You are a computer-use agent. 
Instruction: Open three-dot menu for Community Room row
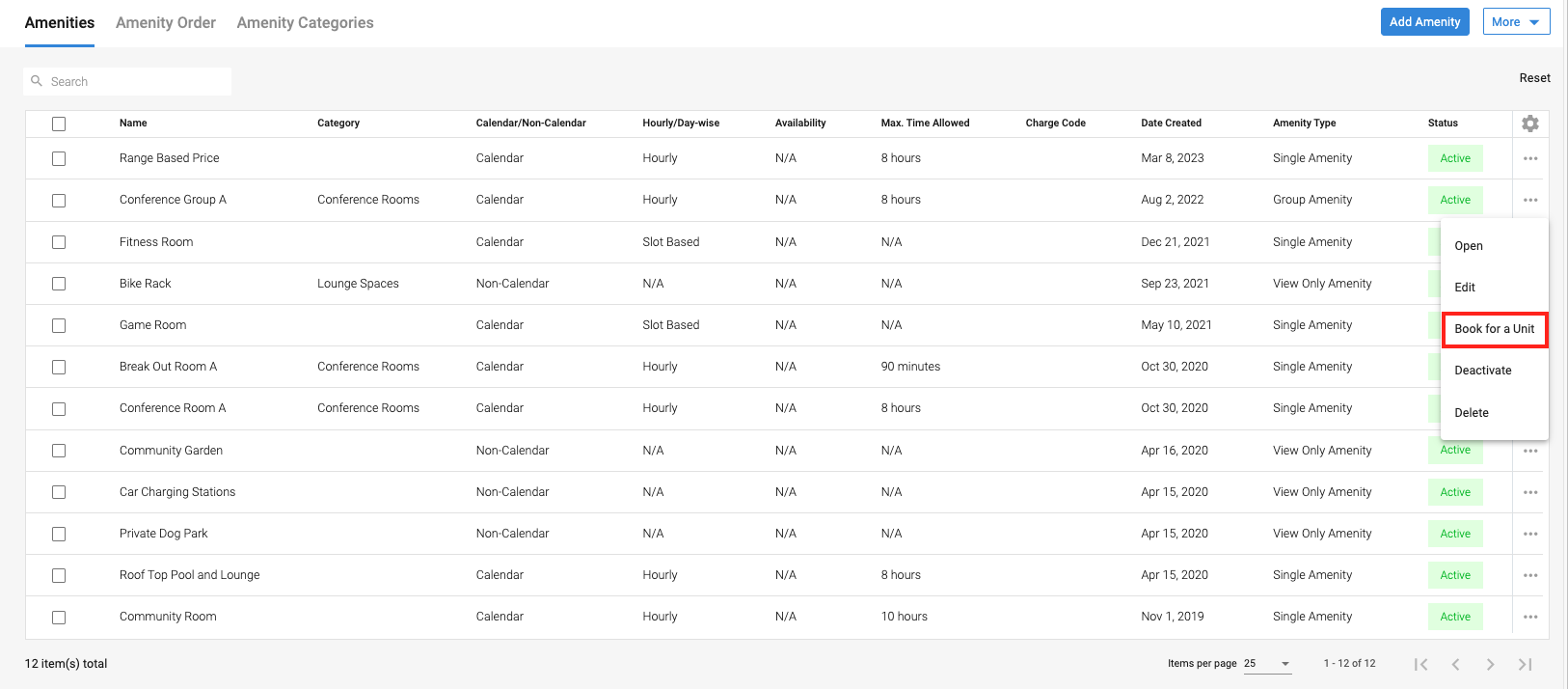pyautogui.click(x=1530, y=617)
